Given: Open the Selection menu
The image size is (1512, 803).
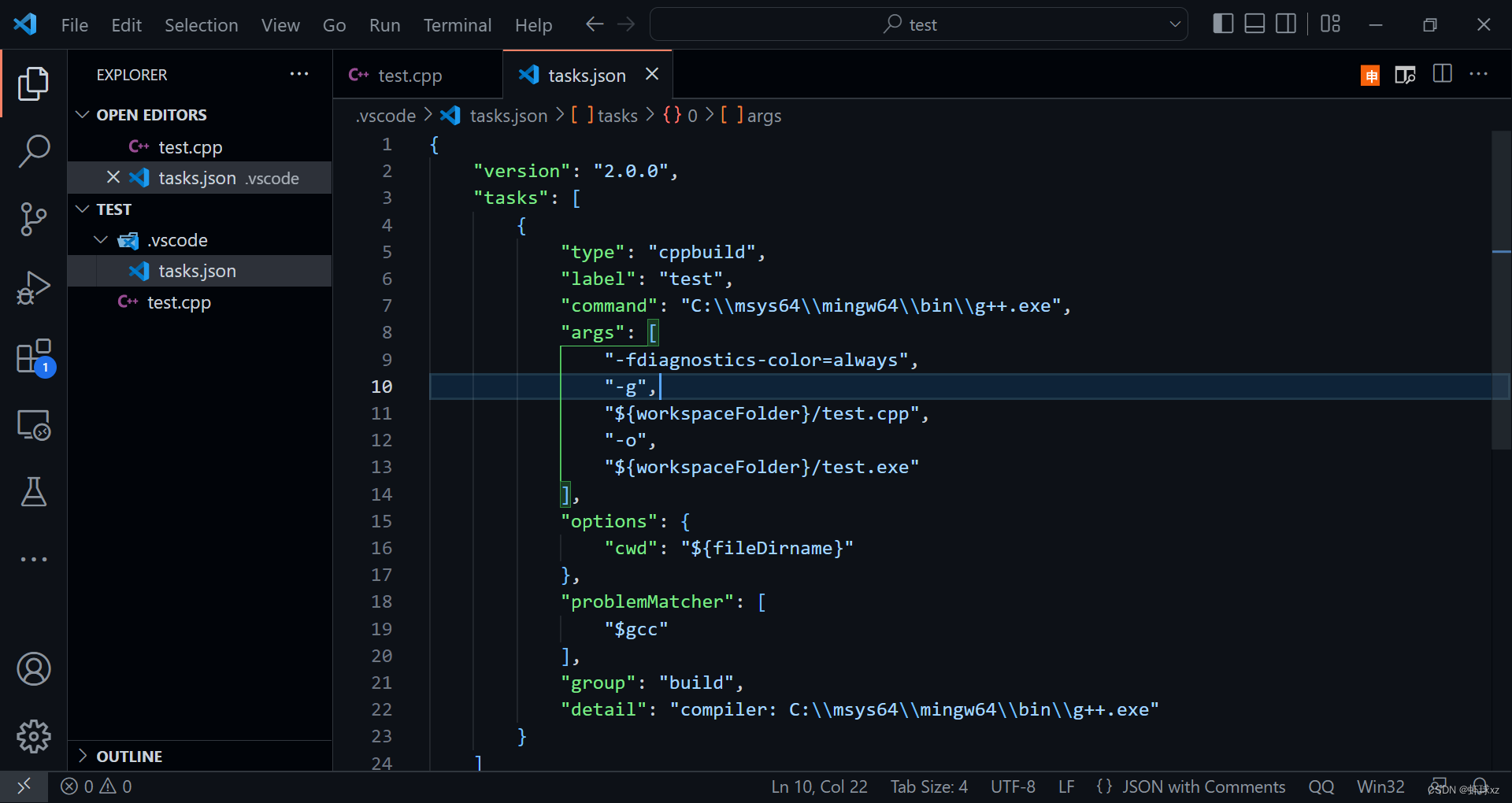Looking at the screenshot, I should point(201,25).
